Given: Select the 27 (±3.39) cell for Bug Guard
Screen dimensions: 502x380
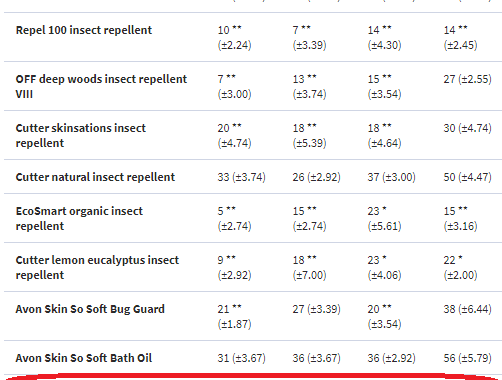Looking at the screenshot, I should pos(317,309).
